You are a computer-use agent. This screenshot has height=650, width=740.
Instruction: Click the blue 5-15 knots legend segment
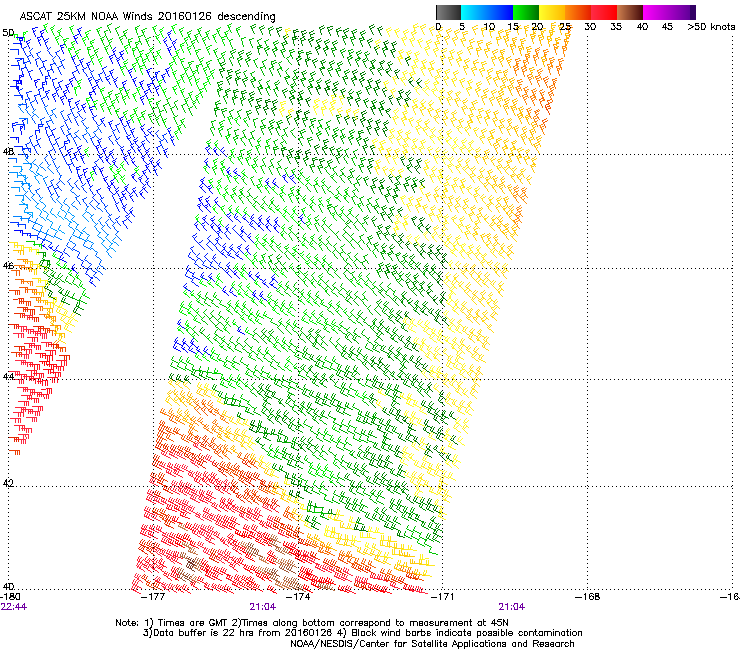point(487,12)
